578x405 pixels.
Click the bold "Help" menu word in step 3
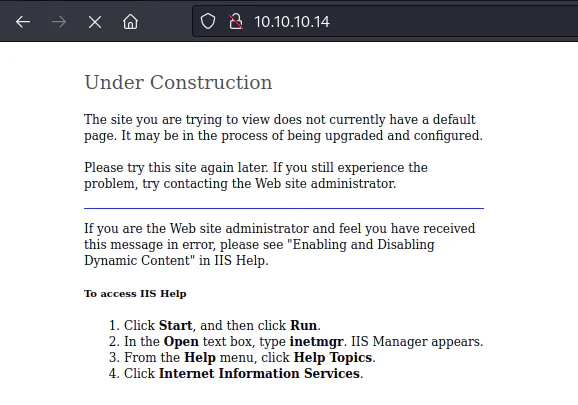click(200, 357)
